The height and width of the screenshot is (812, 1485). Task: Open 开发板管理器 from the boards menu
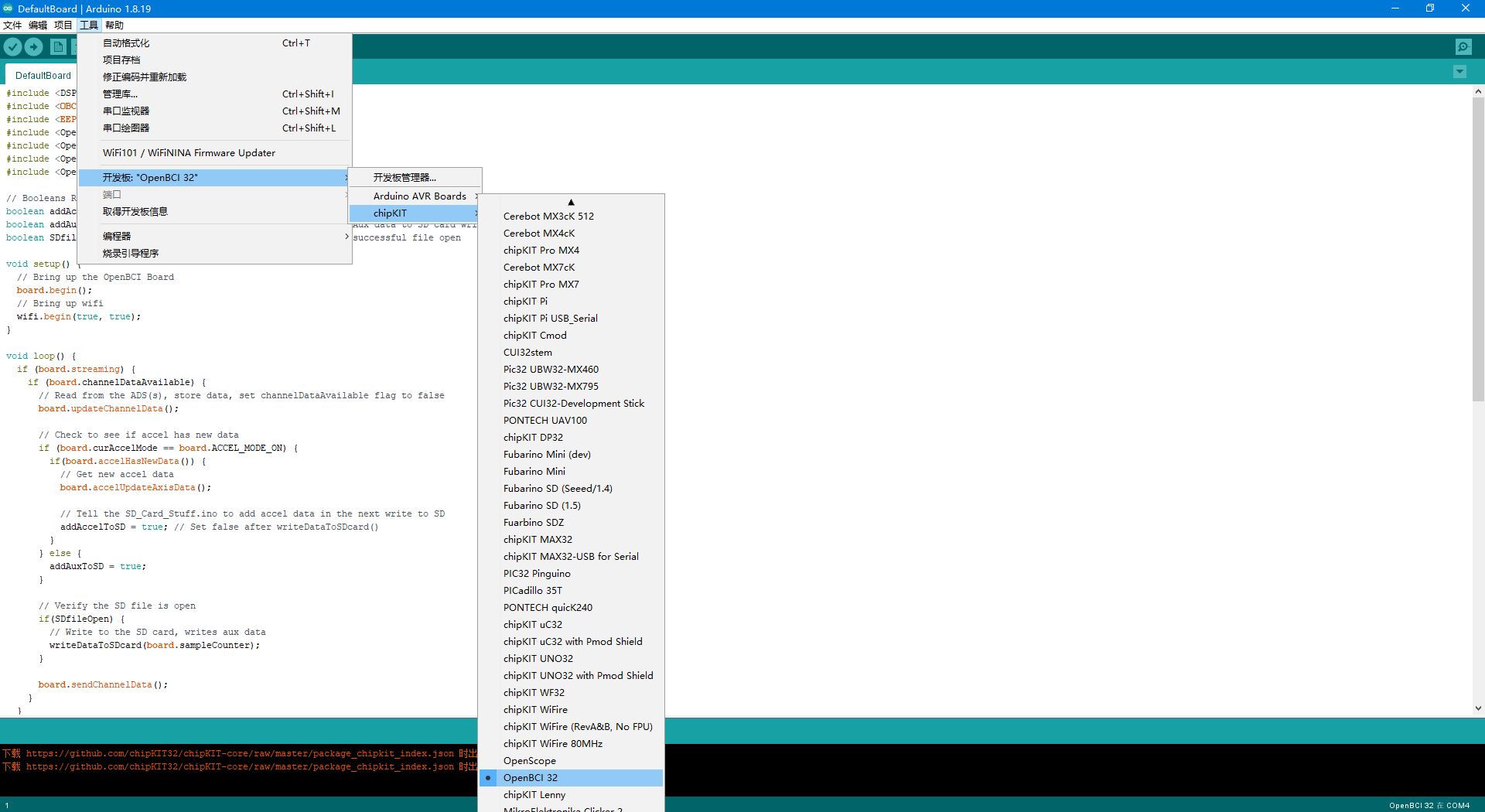coord(405,176)
